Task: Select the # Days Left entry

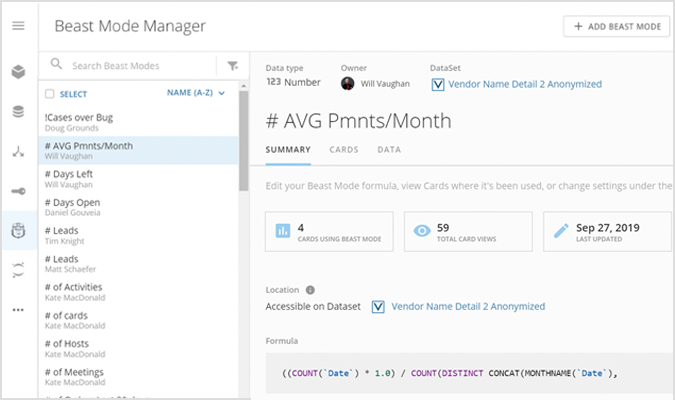Action: tap(139, 179)
